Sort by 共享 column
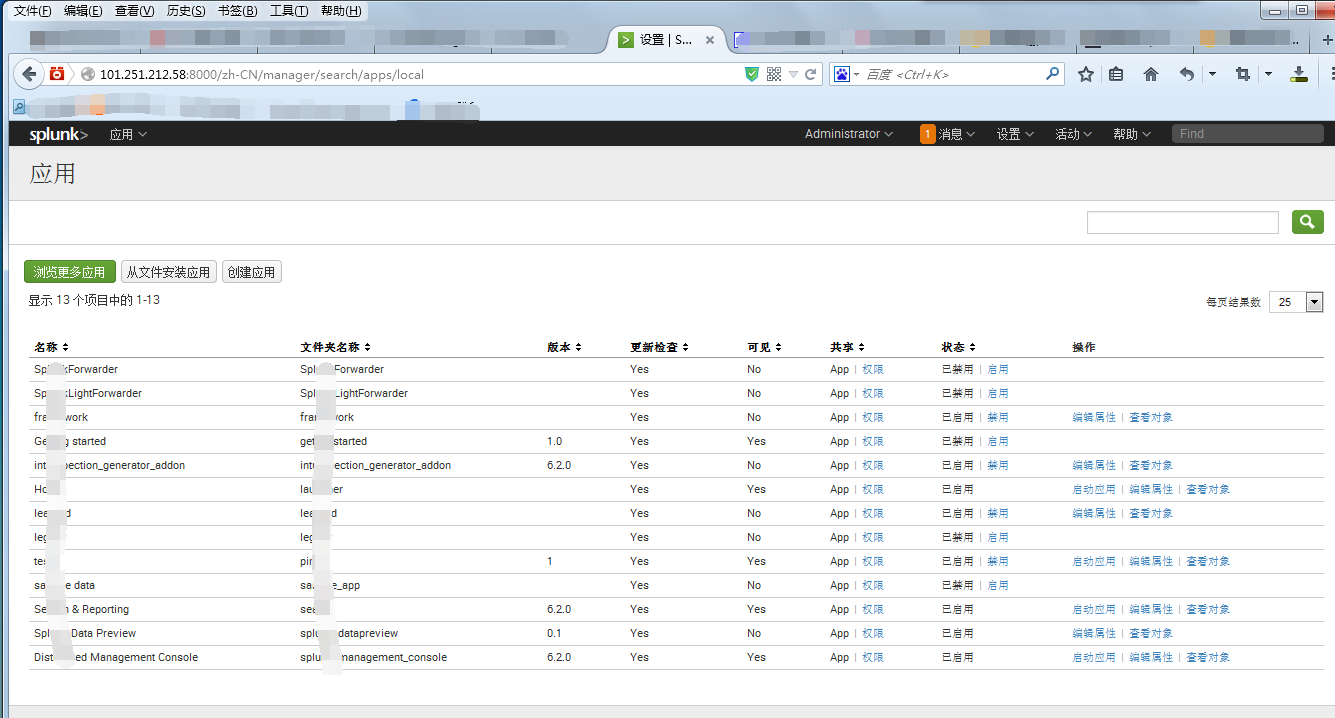The height and width of the screenshot is (718, 1335). pyautogui.click(x=847, y=347)
